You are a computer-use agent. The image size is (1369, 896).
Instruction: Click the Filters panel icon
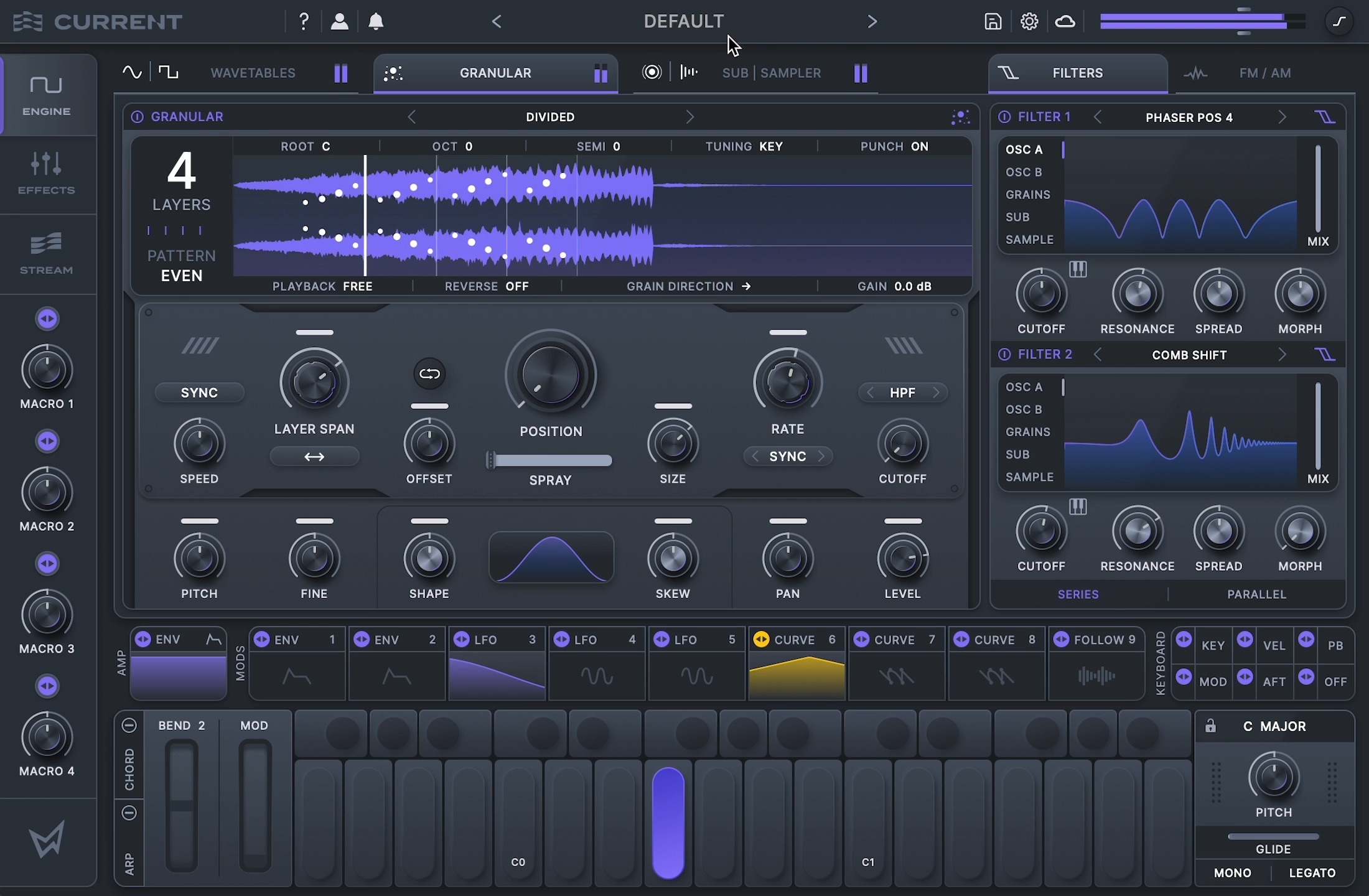point(1006,72)
